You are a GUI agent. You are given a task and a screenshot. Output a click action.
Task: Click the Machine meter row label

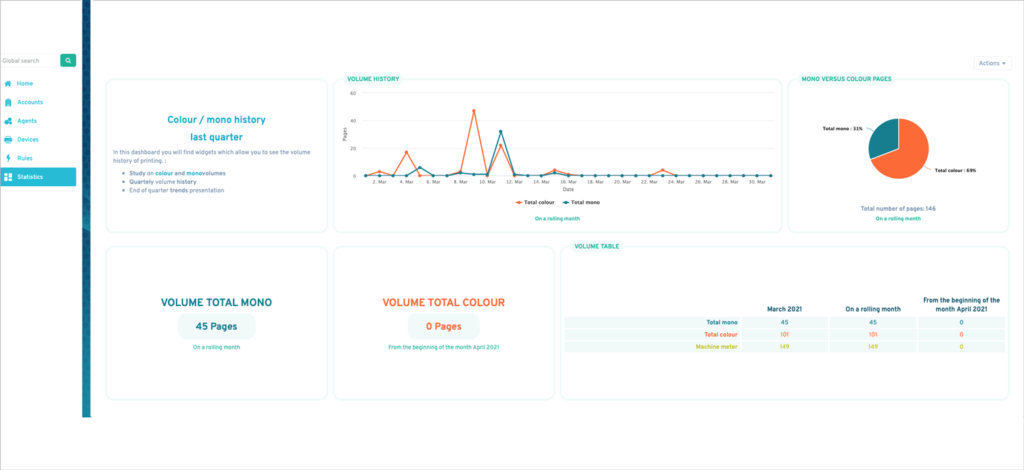click(x=716, y=347)
